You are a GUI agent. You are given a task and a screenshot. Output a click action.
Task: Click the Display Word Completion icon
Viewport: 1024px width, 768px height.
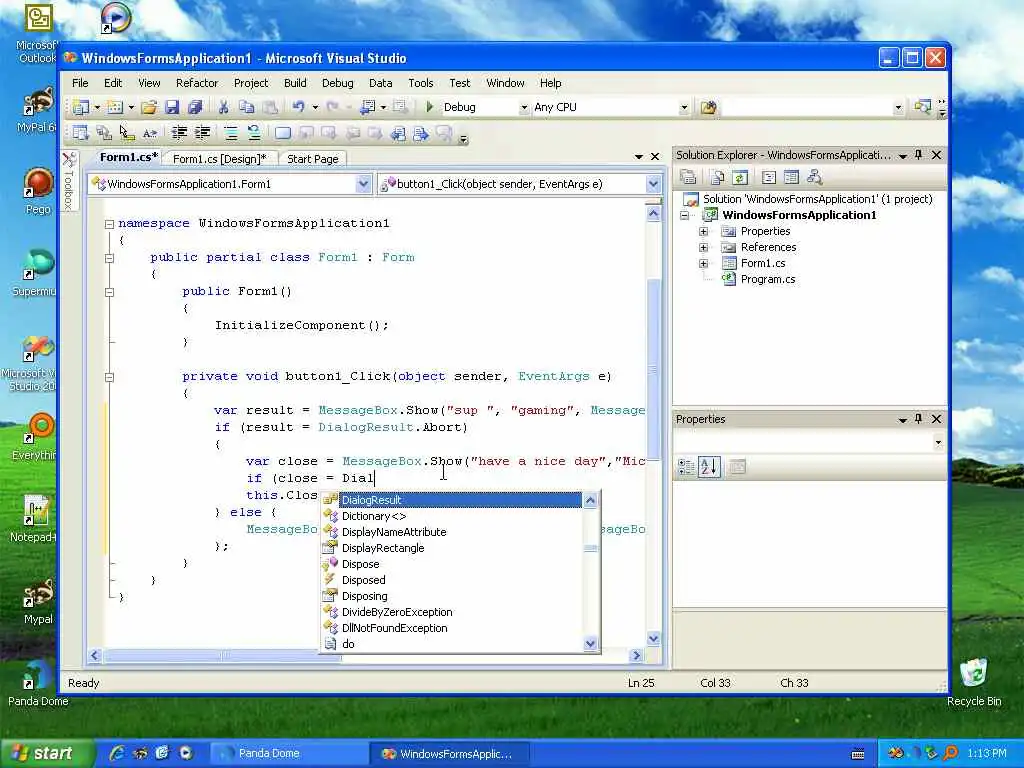150,133
